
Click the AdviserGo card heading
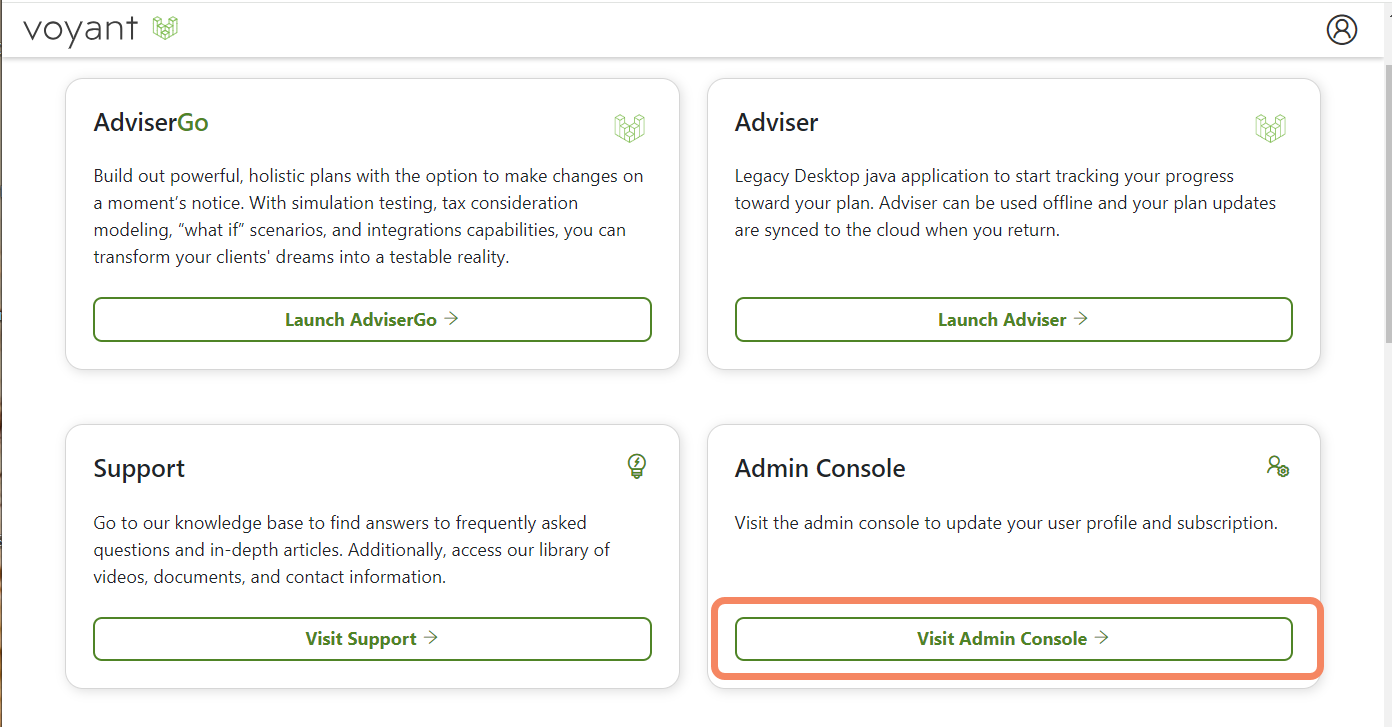coord(151,122)
